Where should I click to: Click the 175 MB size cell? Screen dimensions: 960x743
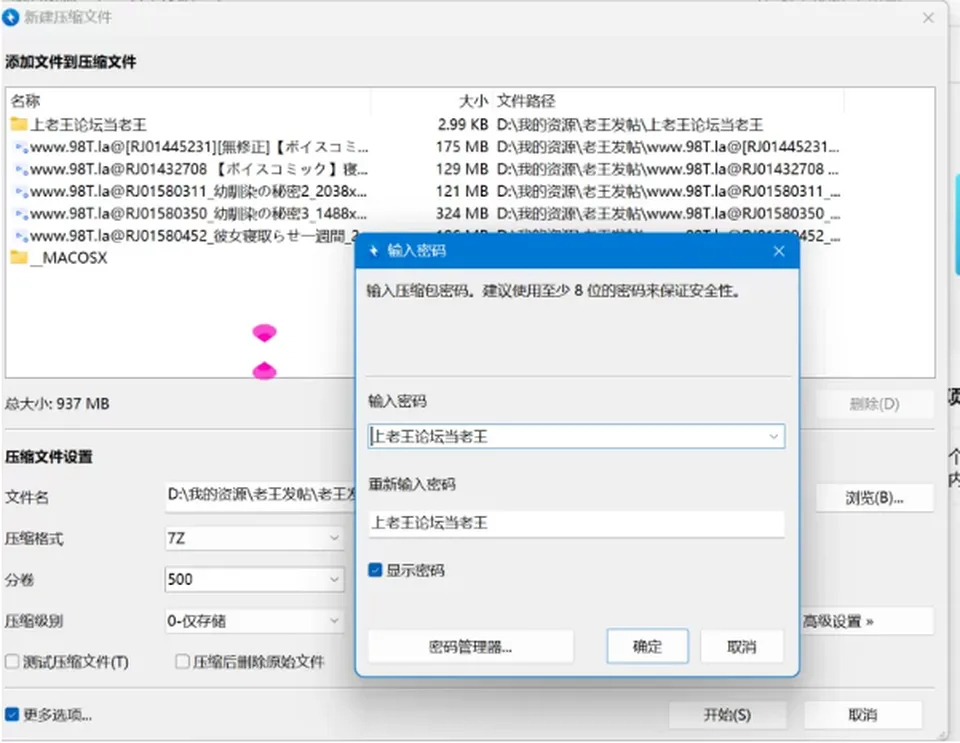(x=462, y=147)
